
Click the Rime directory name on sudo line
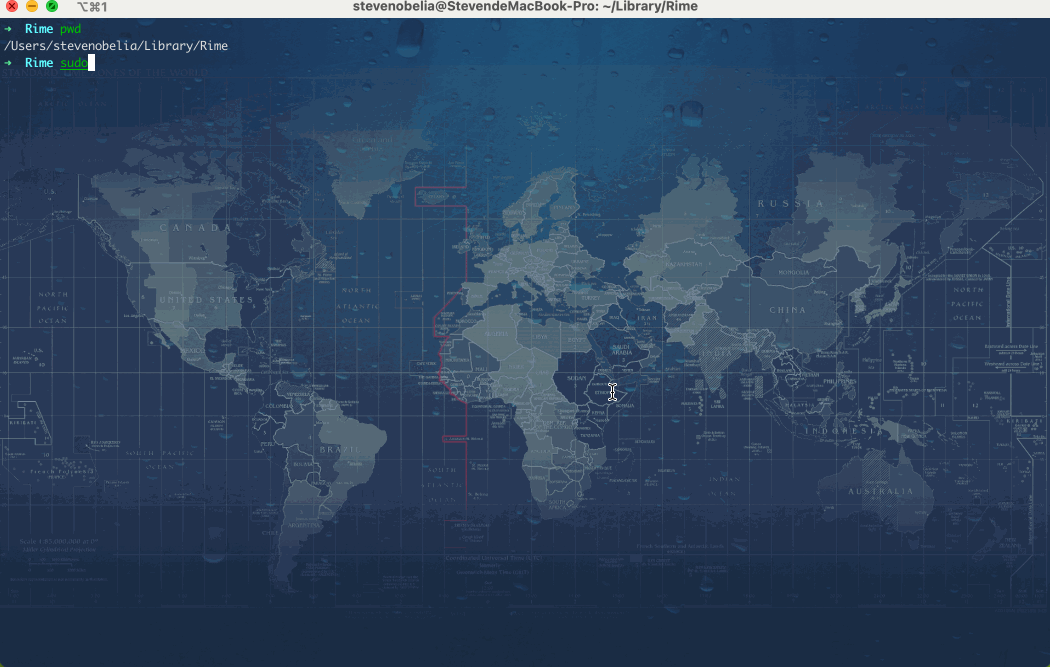click(39, 63)
